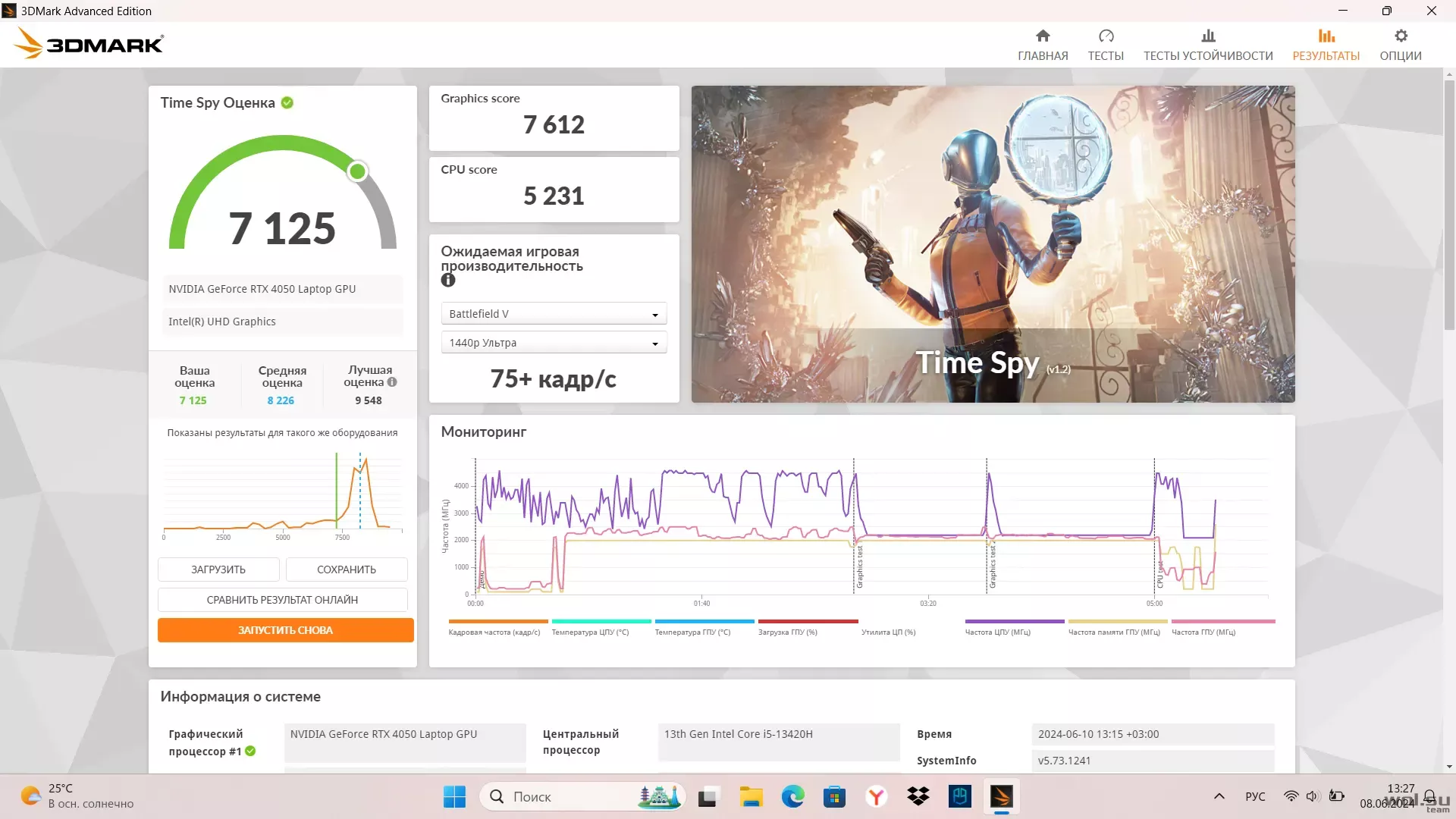The height and width of the screenshot is (819, 1456).
Task: Click the green validation checkmark next to Time Spy Оценка
Action: pos(287,102)
